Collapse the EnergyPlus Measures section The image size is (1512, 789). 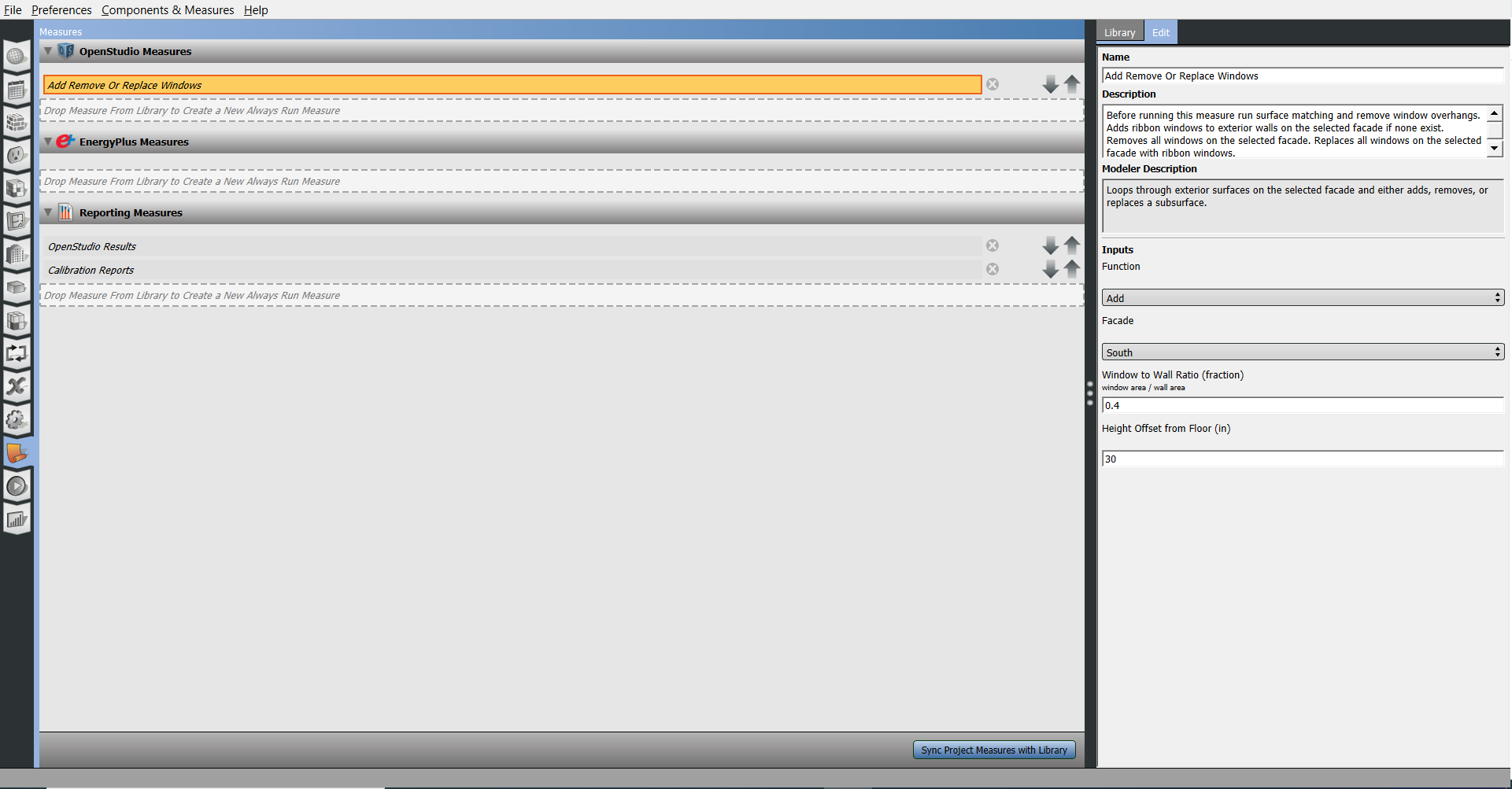47,142
